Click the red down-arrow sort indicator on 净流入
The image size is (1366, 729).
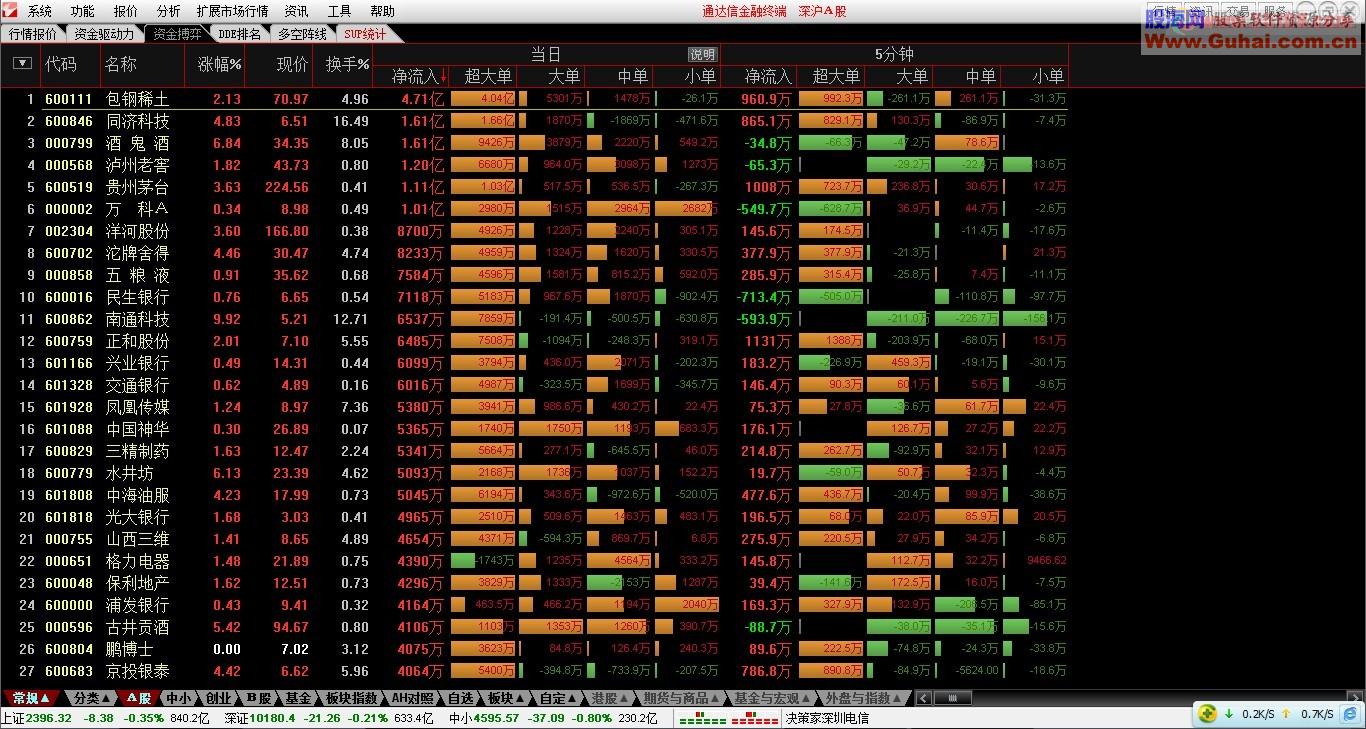point(443,75)
